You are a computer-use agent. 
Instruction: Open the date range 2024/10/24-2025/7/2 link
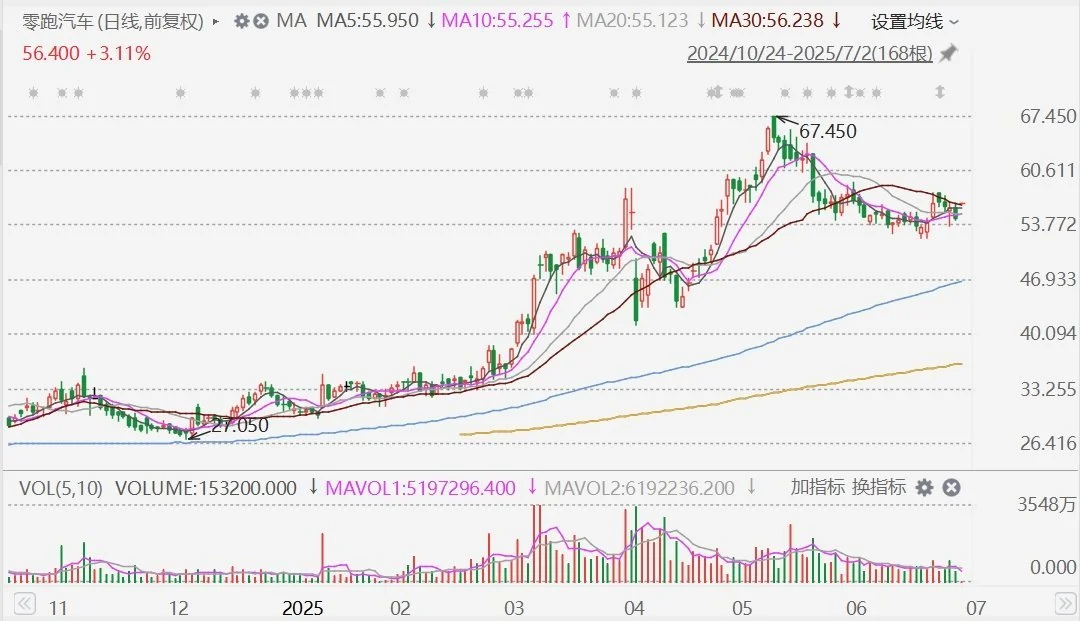tap(808, 54)
